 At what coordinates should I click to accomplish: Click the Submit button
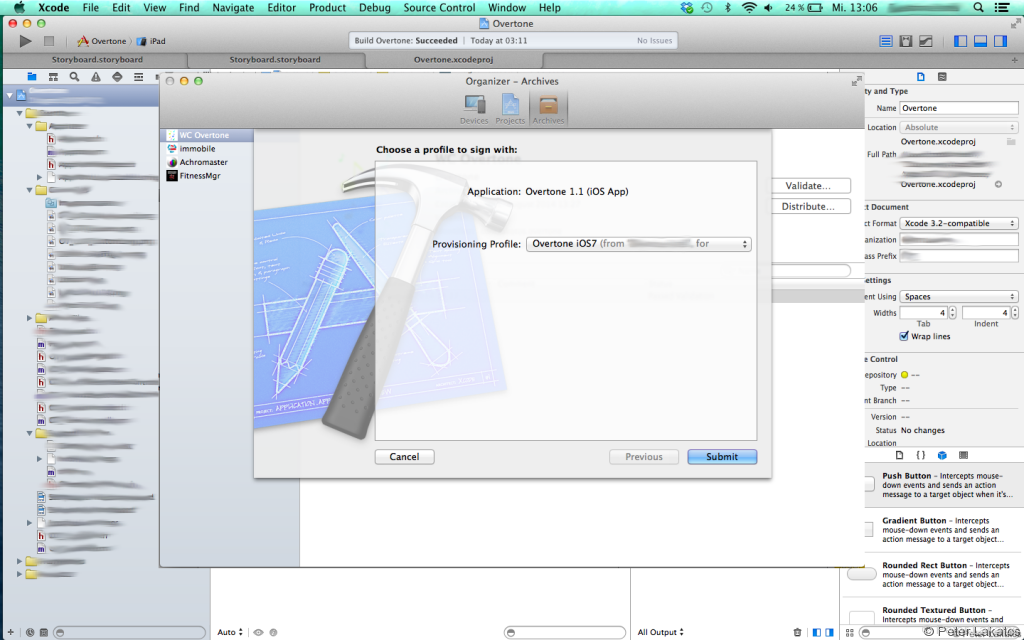tap(722, 456)
